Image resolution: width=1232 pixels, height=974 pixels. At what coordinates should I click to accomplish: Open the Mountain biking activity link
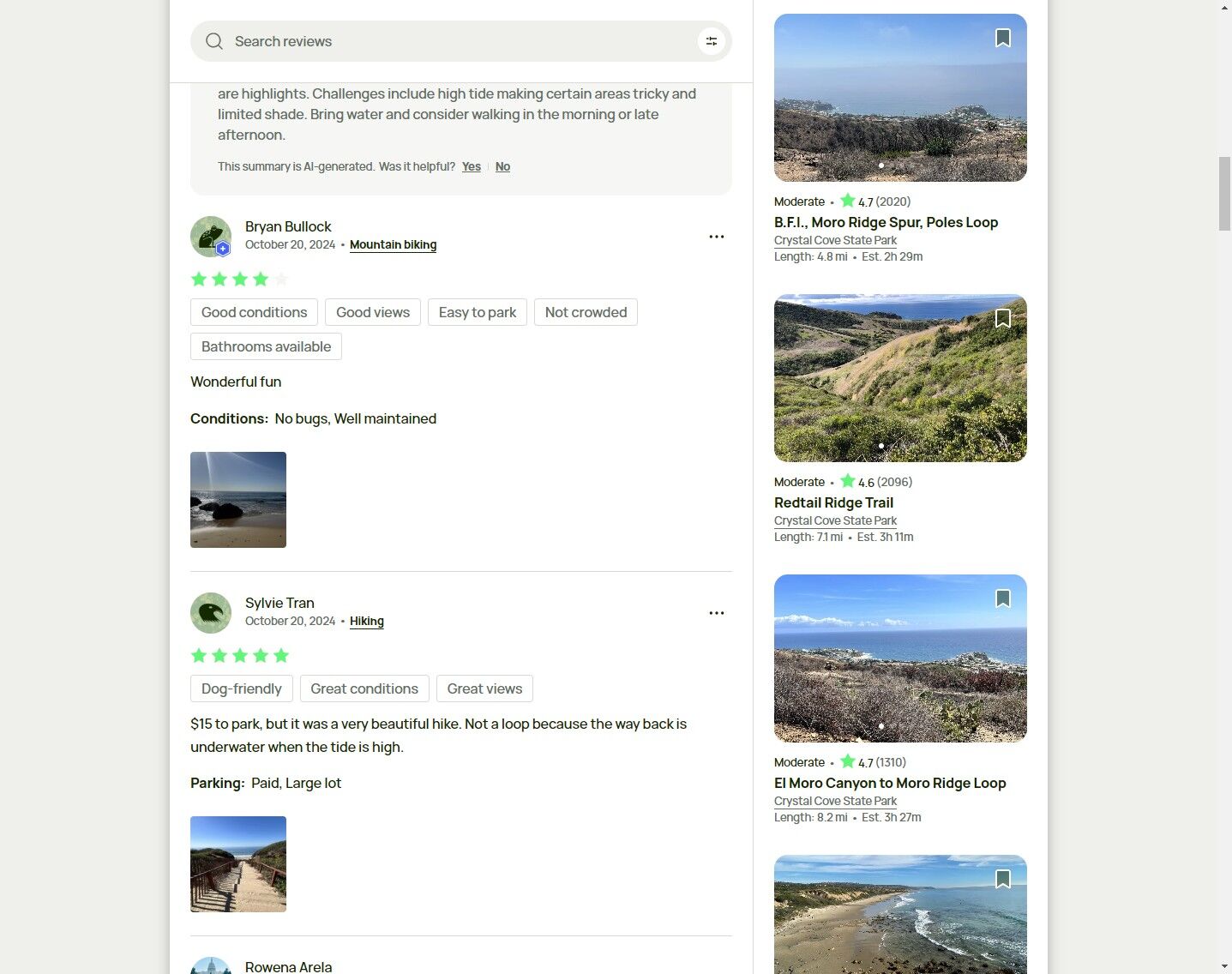(393, 244)
